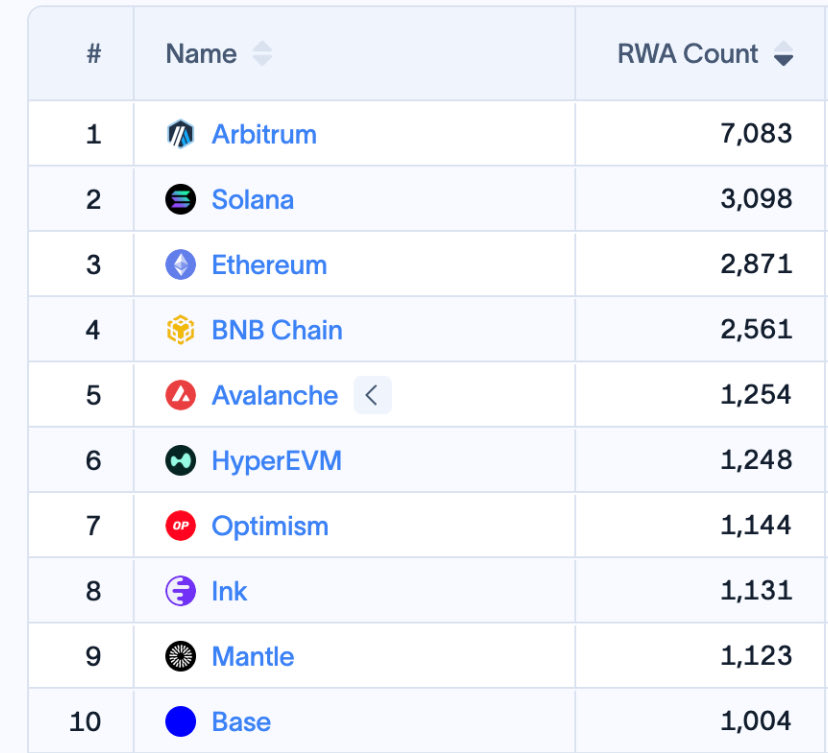Click the Ethereum logo icon

(181, 265)
